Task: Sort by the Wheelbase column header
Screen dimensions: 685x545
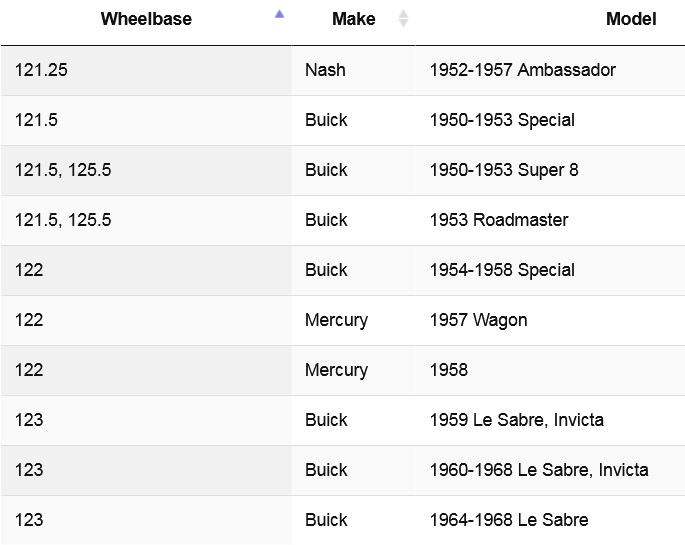Action: pos(146,19)
